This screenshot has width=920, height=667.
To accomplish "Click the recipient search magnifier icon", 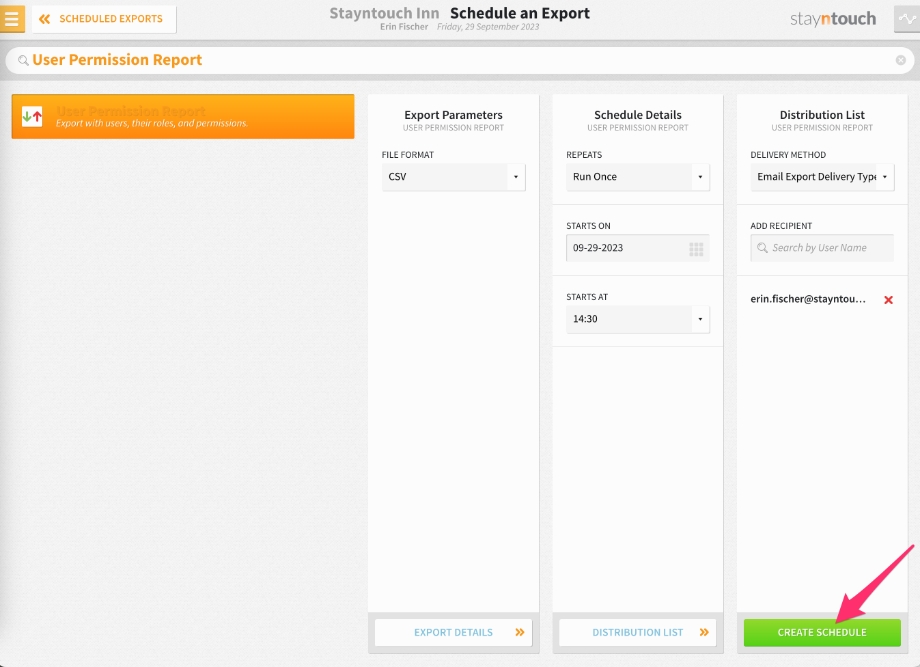I will coord(762,248).
